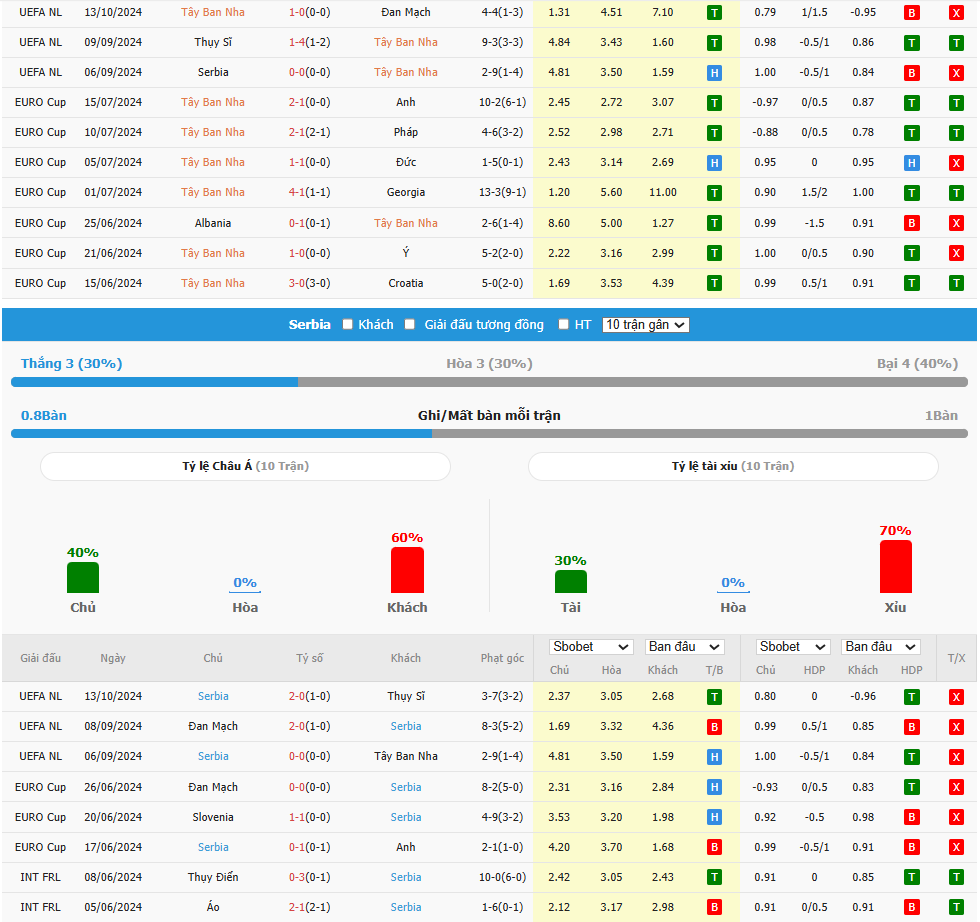Open the Ban đầu dropdown beside the T/X column

881,647
